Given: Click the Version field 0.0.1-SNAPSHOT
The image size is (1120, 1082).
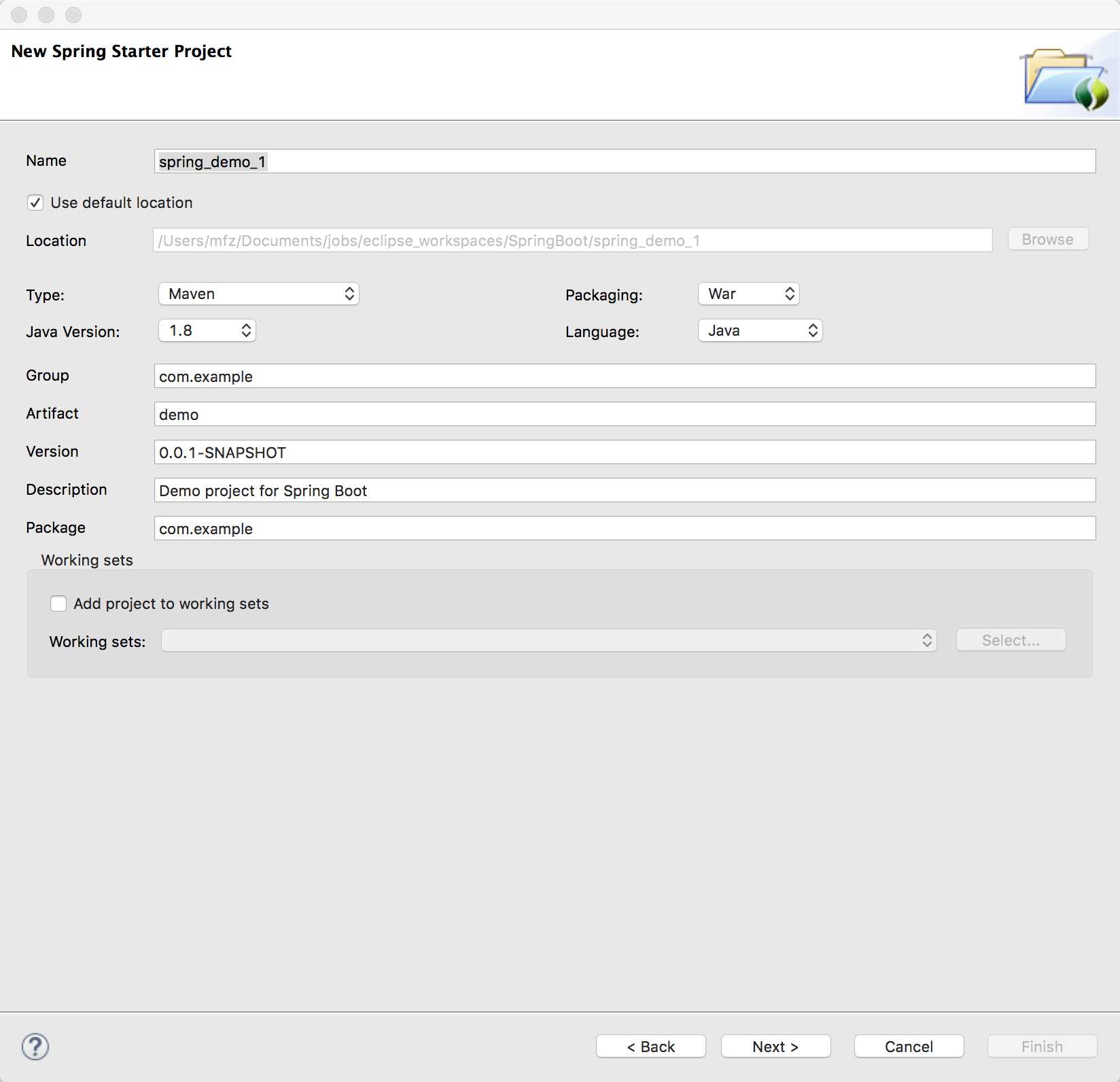Looking at the screenshot, I should coord(625,452).
